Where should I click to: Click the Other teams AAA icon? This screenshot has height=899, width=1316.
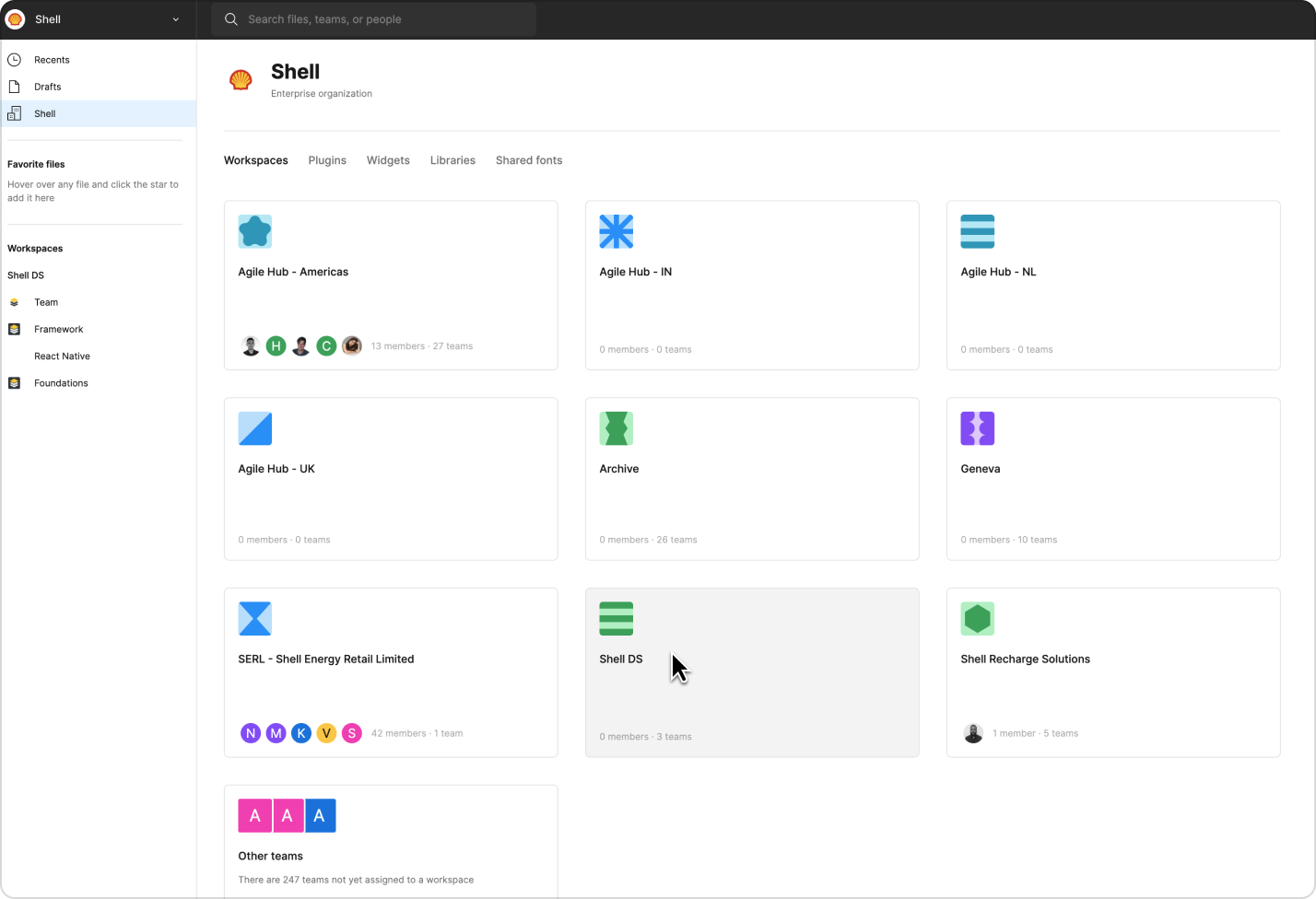tap(288, 816)
